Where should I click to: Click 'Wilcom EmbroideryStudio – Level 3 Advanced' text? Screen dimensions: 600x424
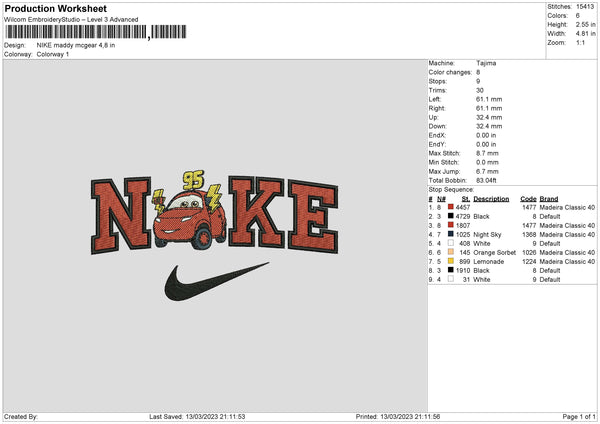tap(71, 20)
